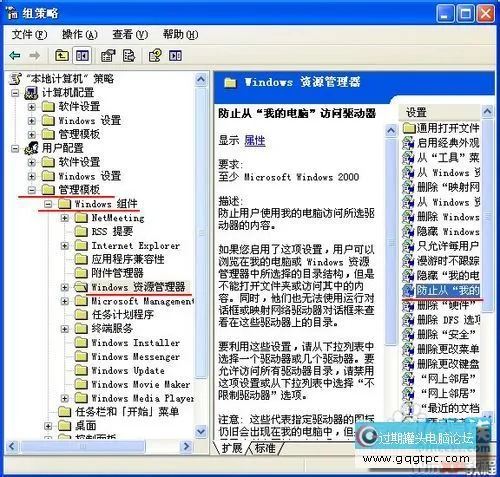
Task: Expand the 桌面 node
Action: (x=48, y=426)
